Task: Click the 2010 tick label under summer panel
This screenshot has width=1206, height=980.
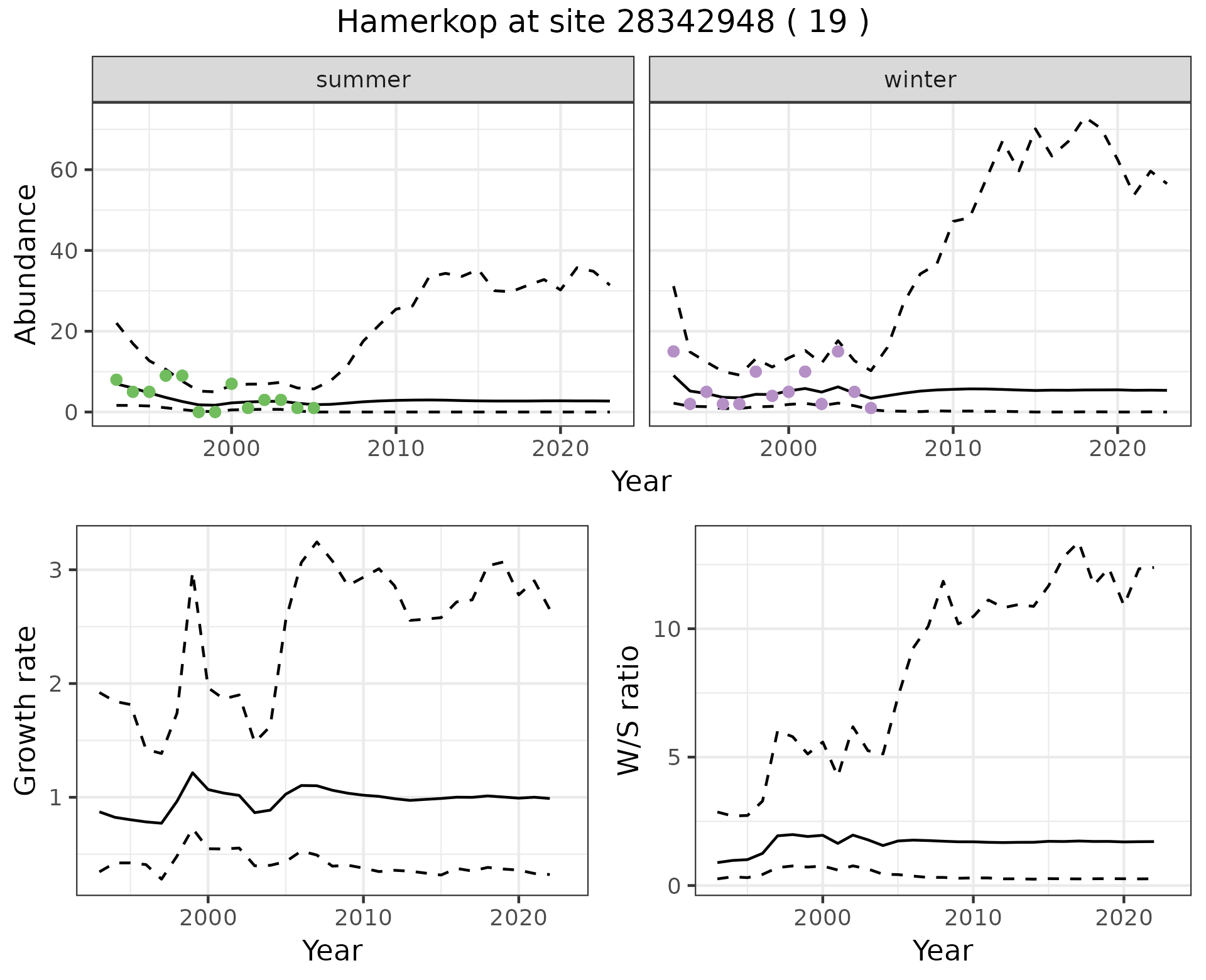Action: (x=396, y=449)
